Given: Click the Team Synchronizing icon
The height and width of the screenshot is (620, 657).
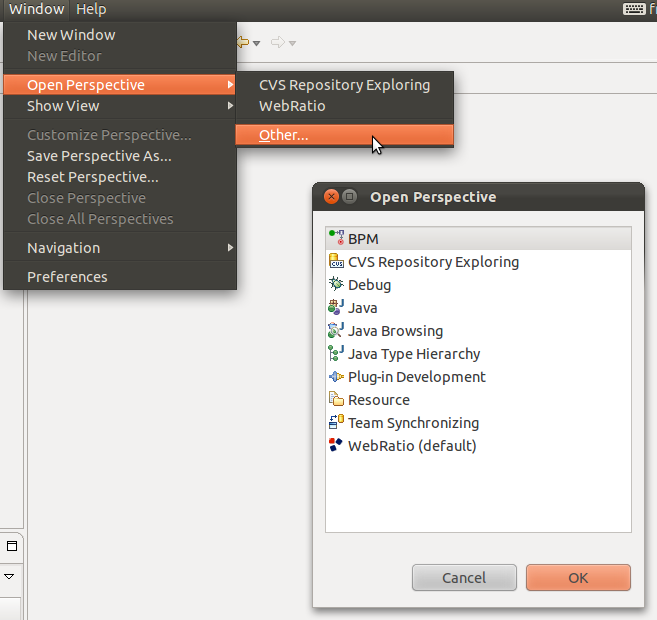Looking at the screenshot, I should [x=336, y=421].
